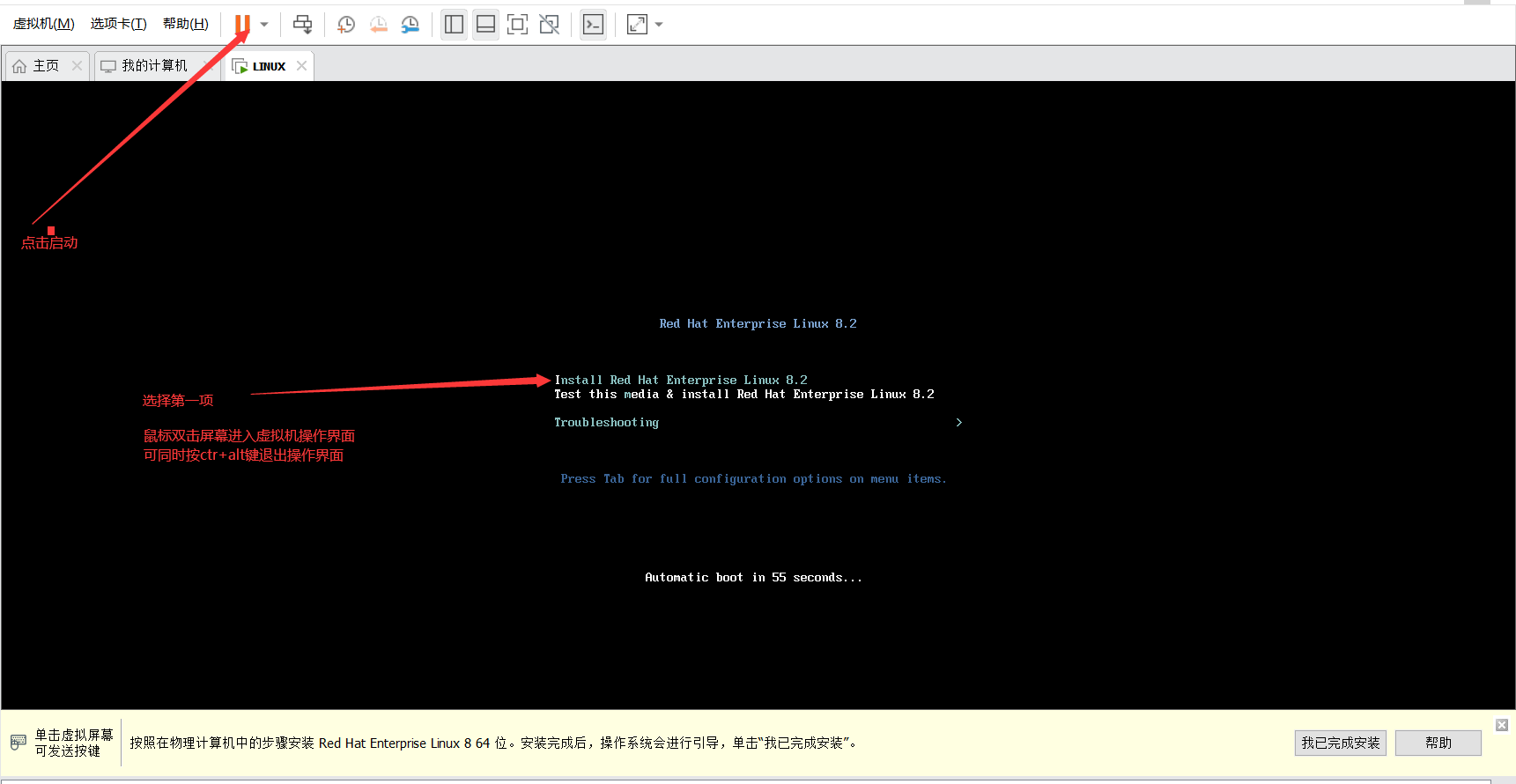The width and height of the screenshot is (1516, 784).
Task: Take a snapshot with the clock-plus icon
Action: coord(346,25)
